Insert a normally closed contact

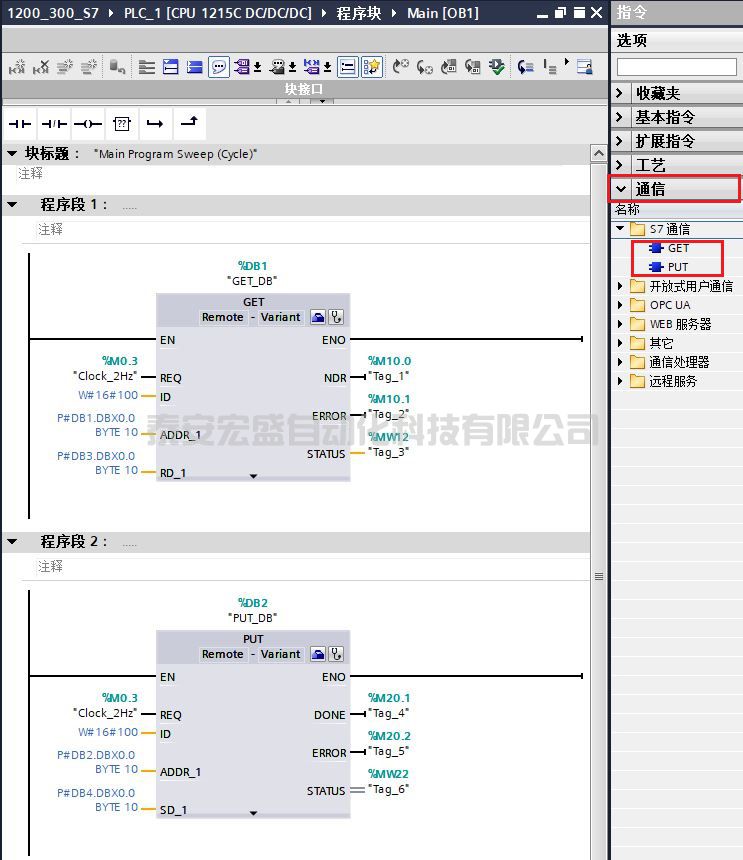coord(54,124)
